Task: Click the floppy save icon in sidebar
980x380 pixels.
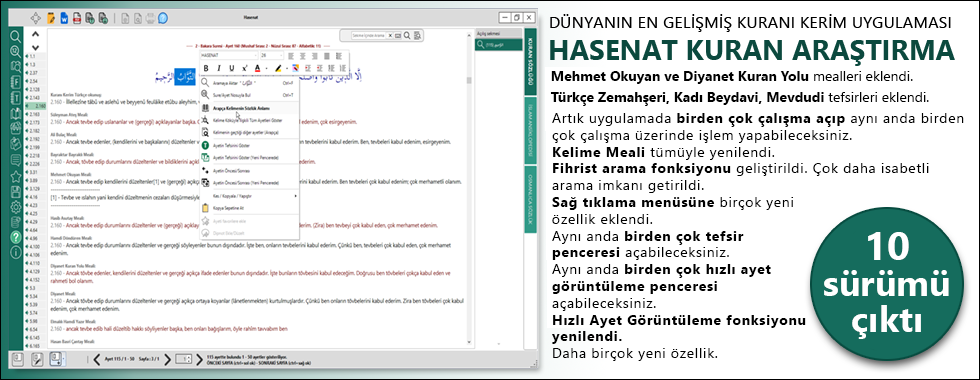Action: click(x=16, y=192)
